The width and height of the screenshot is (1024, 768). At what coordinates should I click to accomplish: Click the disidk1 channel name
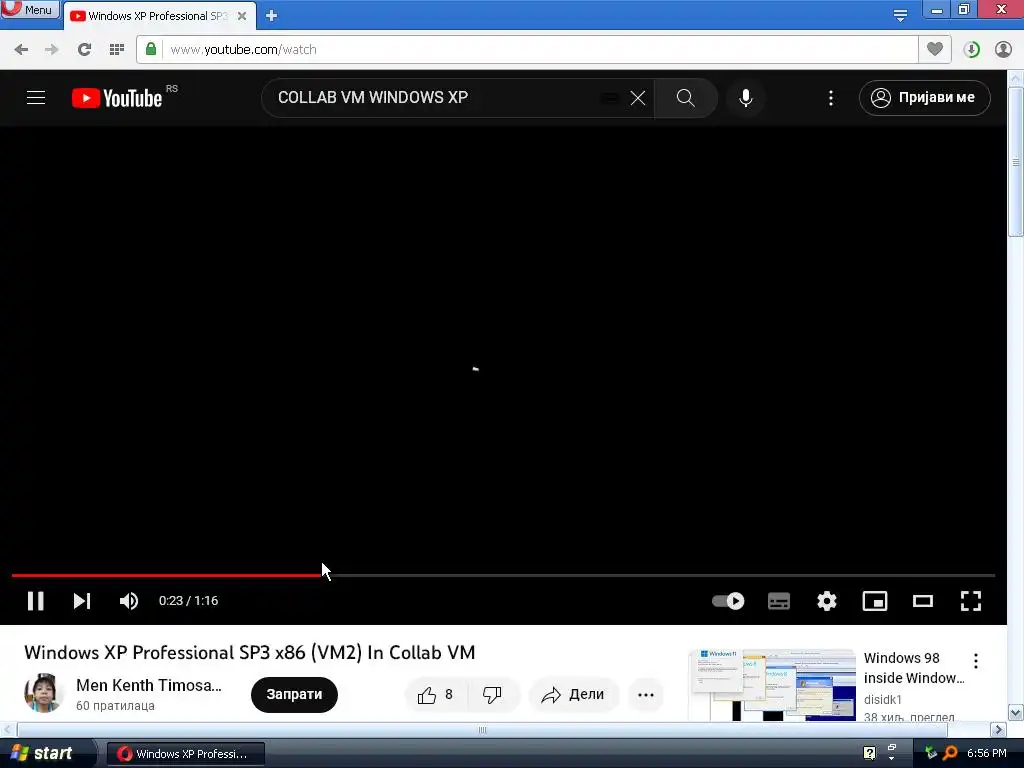click(882, 699)
